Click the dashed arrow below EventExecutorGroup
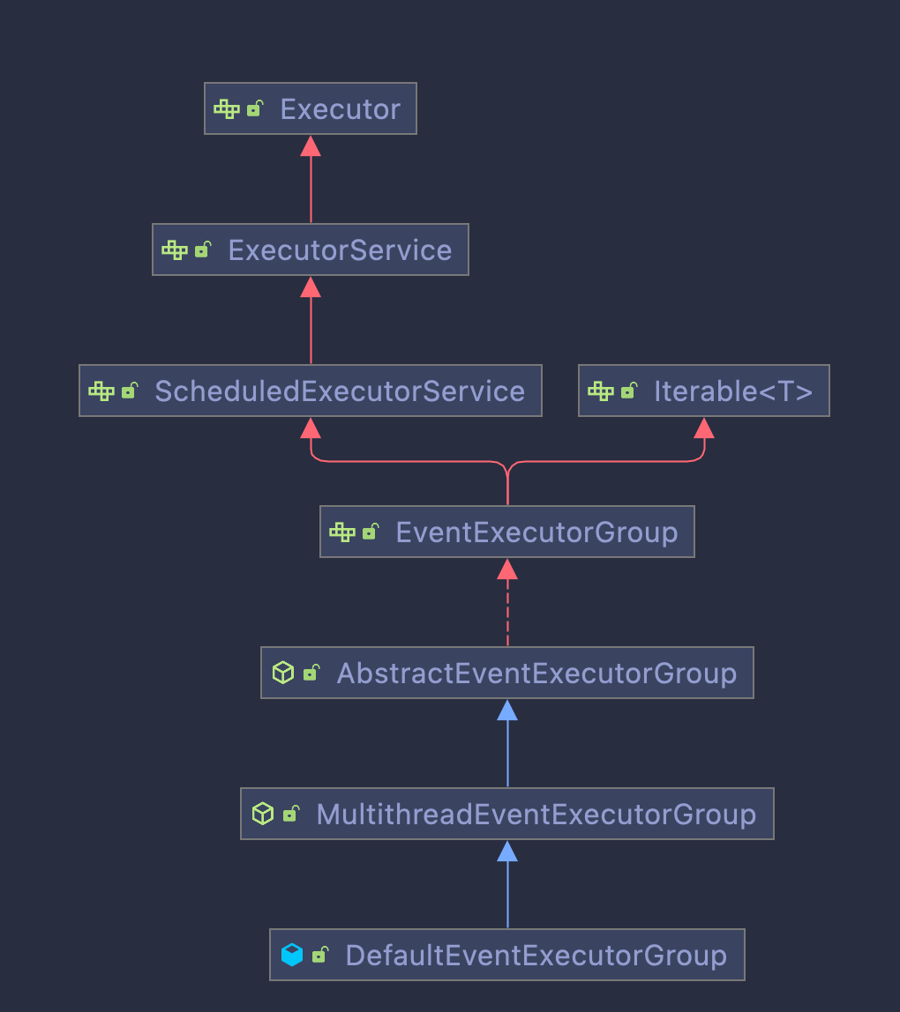900x1012 pixels. click(507, 615)
